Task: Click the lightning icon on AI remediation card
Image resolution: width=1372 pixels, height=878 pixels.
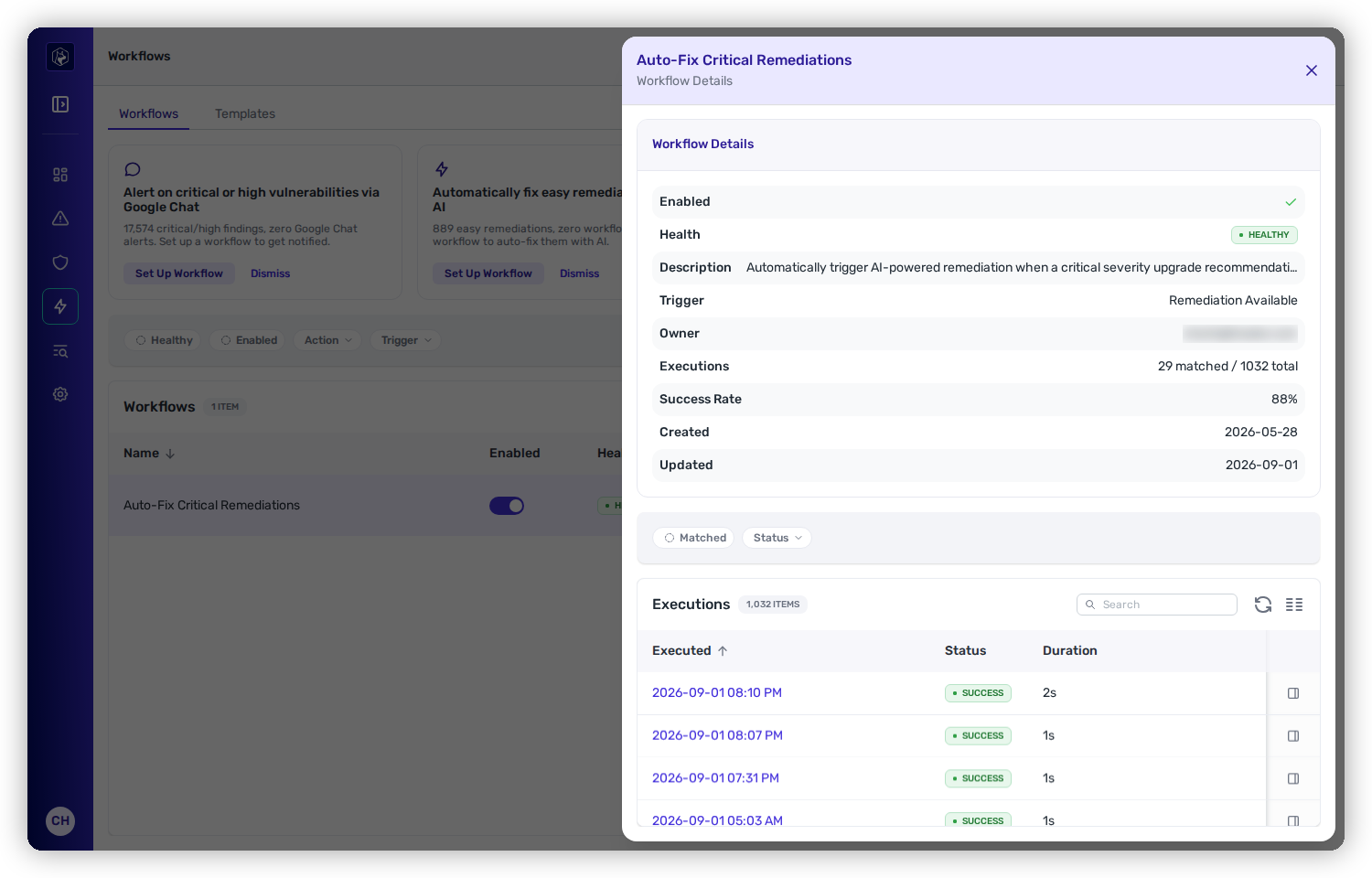Action: 442,169
